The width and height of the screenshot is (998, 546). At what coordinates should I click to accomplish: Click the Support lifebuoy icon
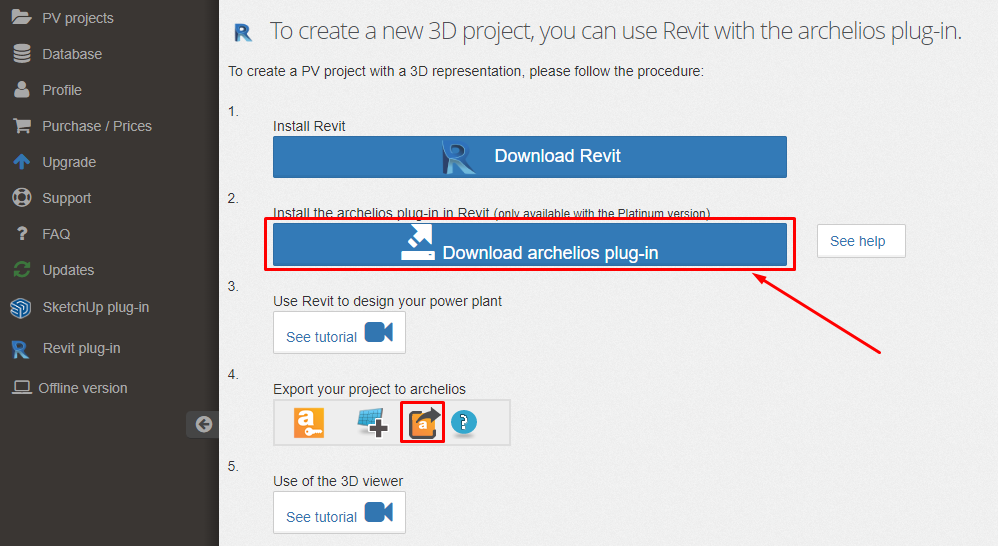[x=22, y=197]
